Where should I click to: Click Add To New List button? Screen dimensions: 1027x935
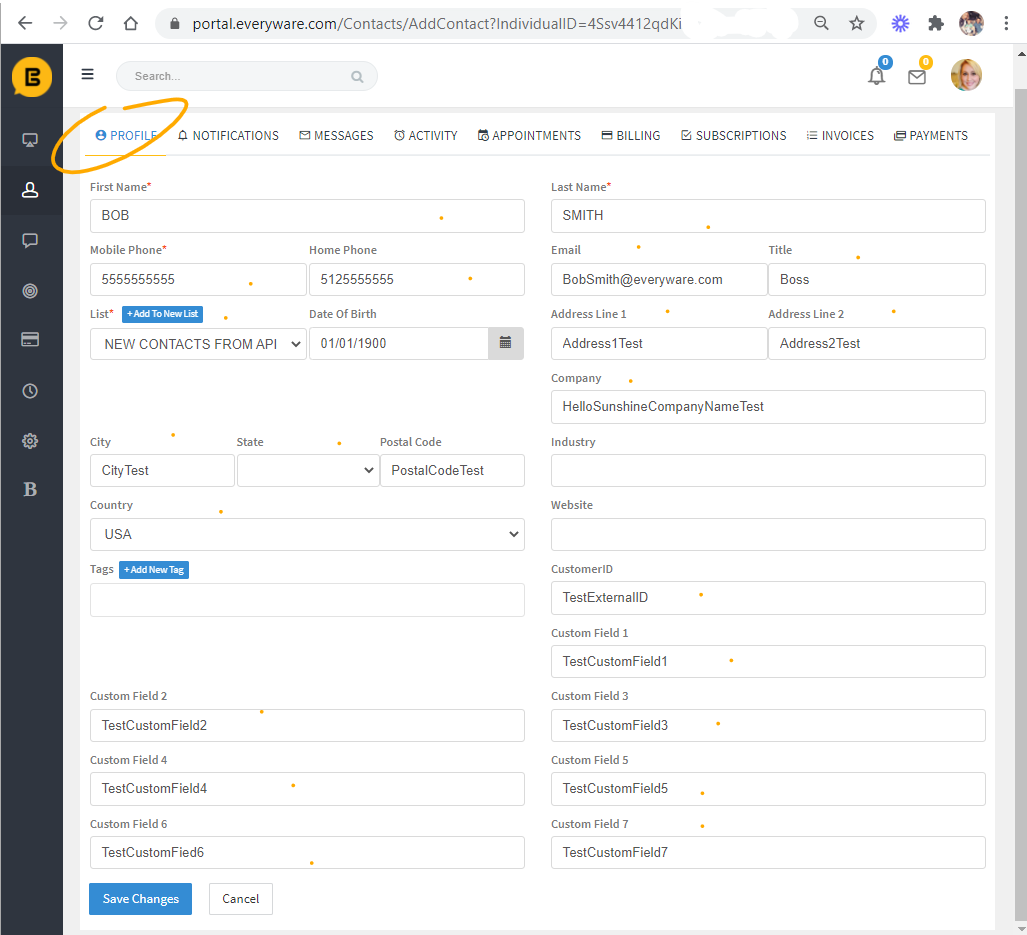coord(162,314)
